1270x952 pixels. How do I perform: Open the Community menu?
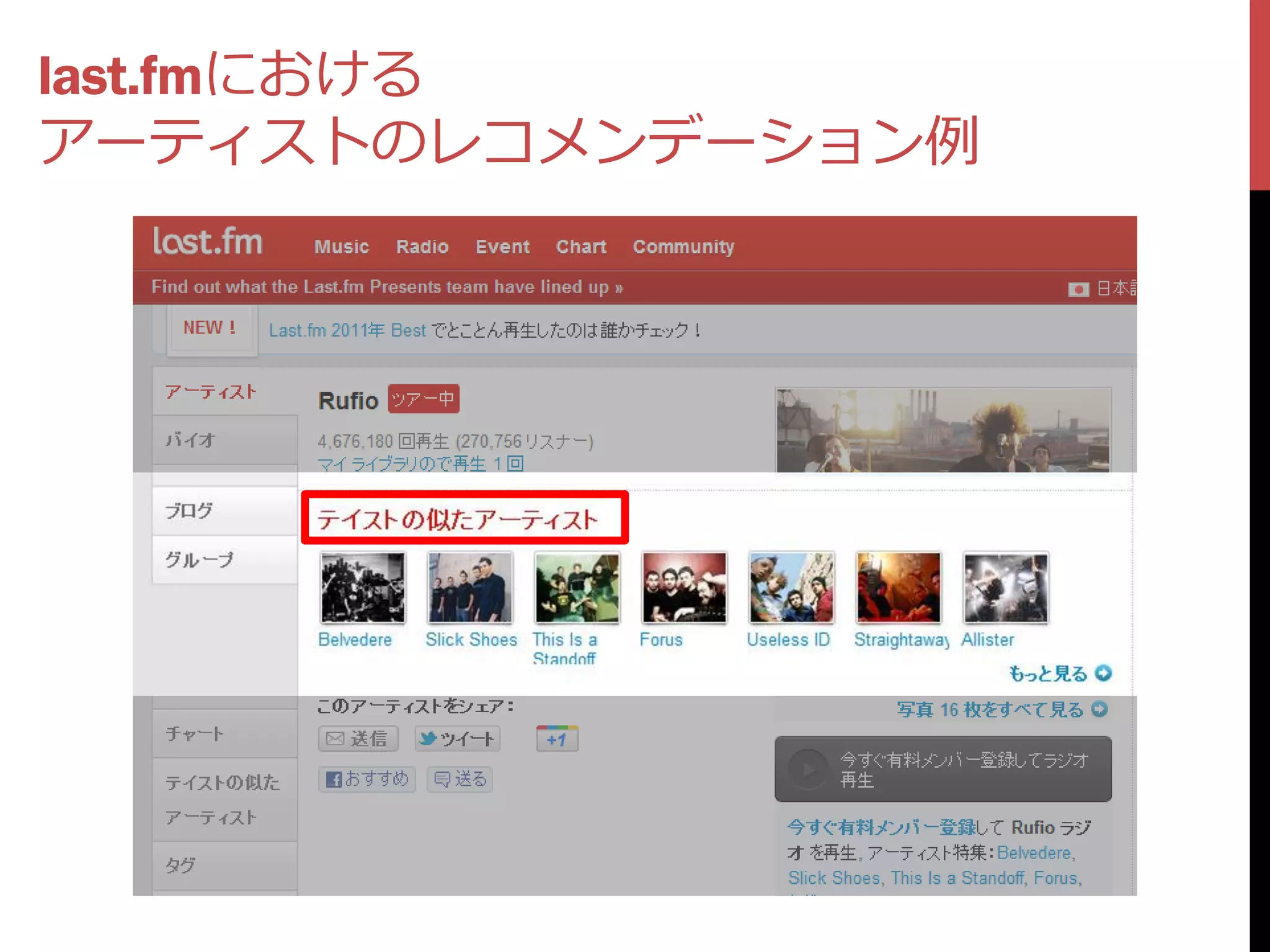click(683, 247)
